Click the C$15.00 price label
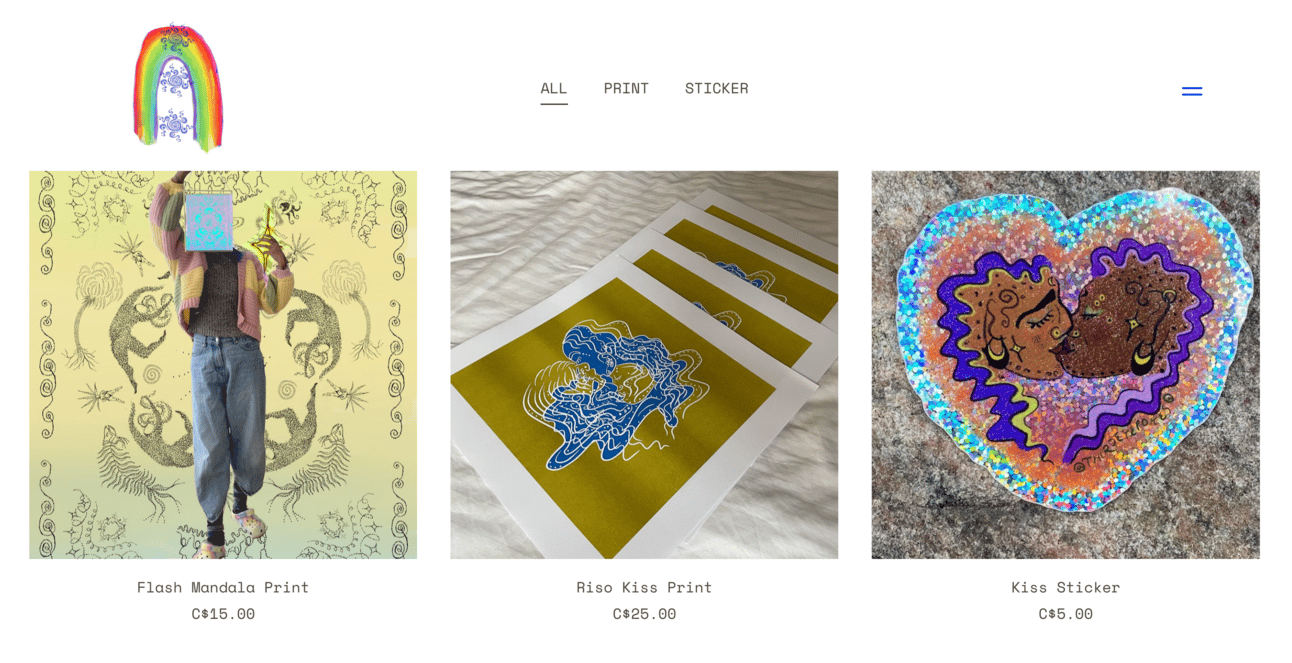The height and width of the screenshot is (663, 1292). click(223, 614)
